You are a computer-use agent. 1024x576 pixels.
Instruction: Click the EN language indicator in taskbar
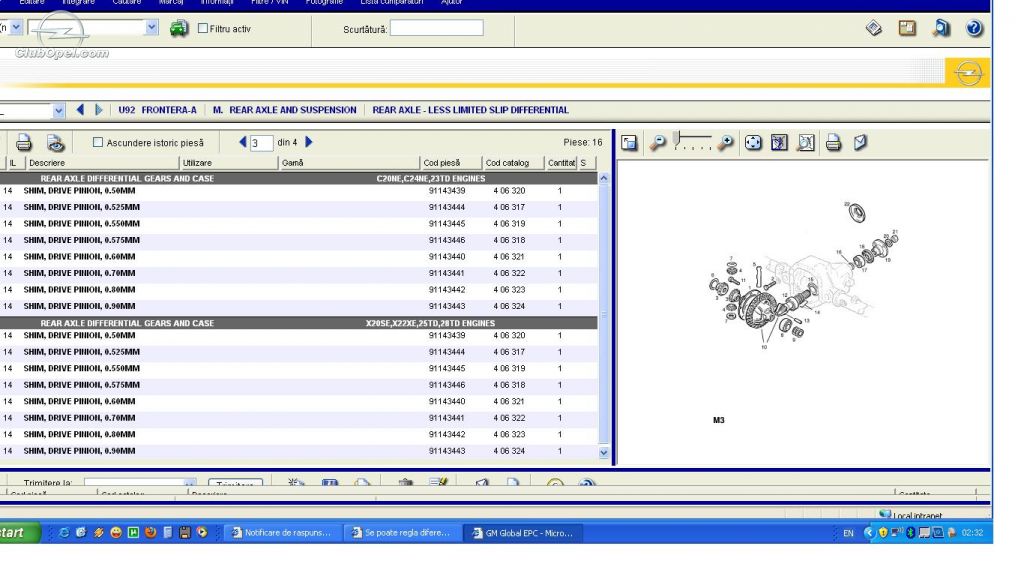click(x=848, y=534)
